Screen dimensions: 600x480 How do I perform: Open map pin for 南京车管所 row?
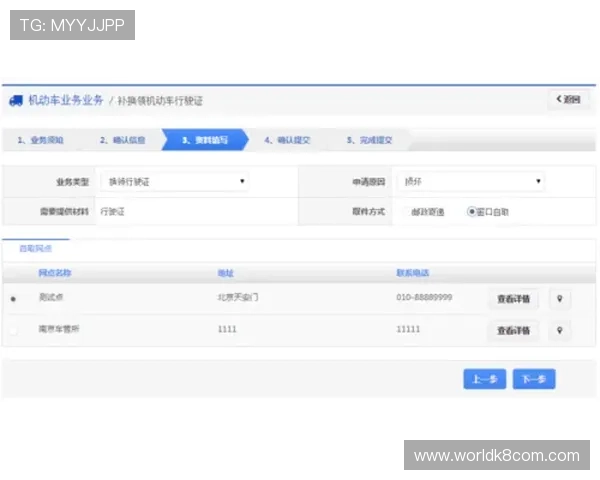(x=559, y=330)
